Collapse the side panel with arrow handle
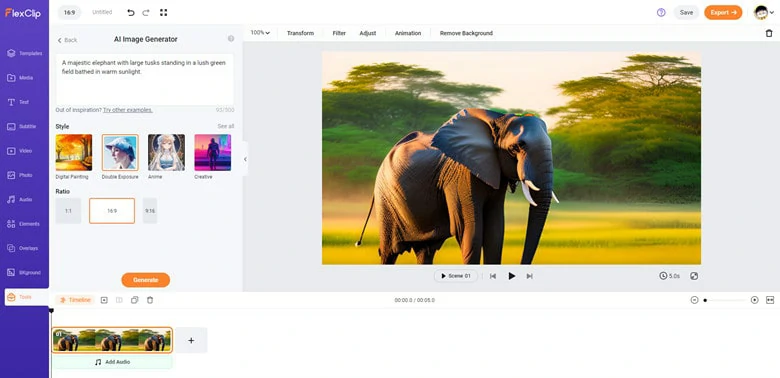Image resolution: width=780 pixels, height=378 pixels. point(245,159)
